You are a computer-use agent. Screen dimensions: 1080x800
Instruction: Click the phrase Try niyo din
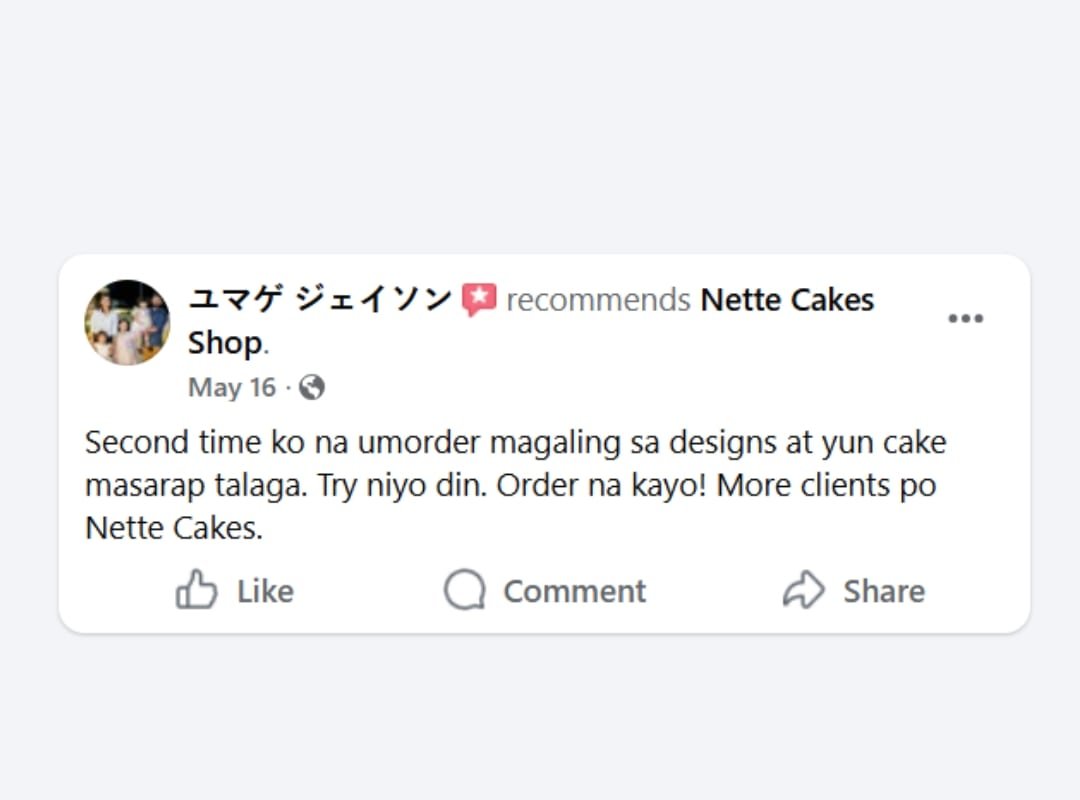pyautogui.click(x=402, y=485)
